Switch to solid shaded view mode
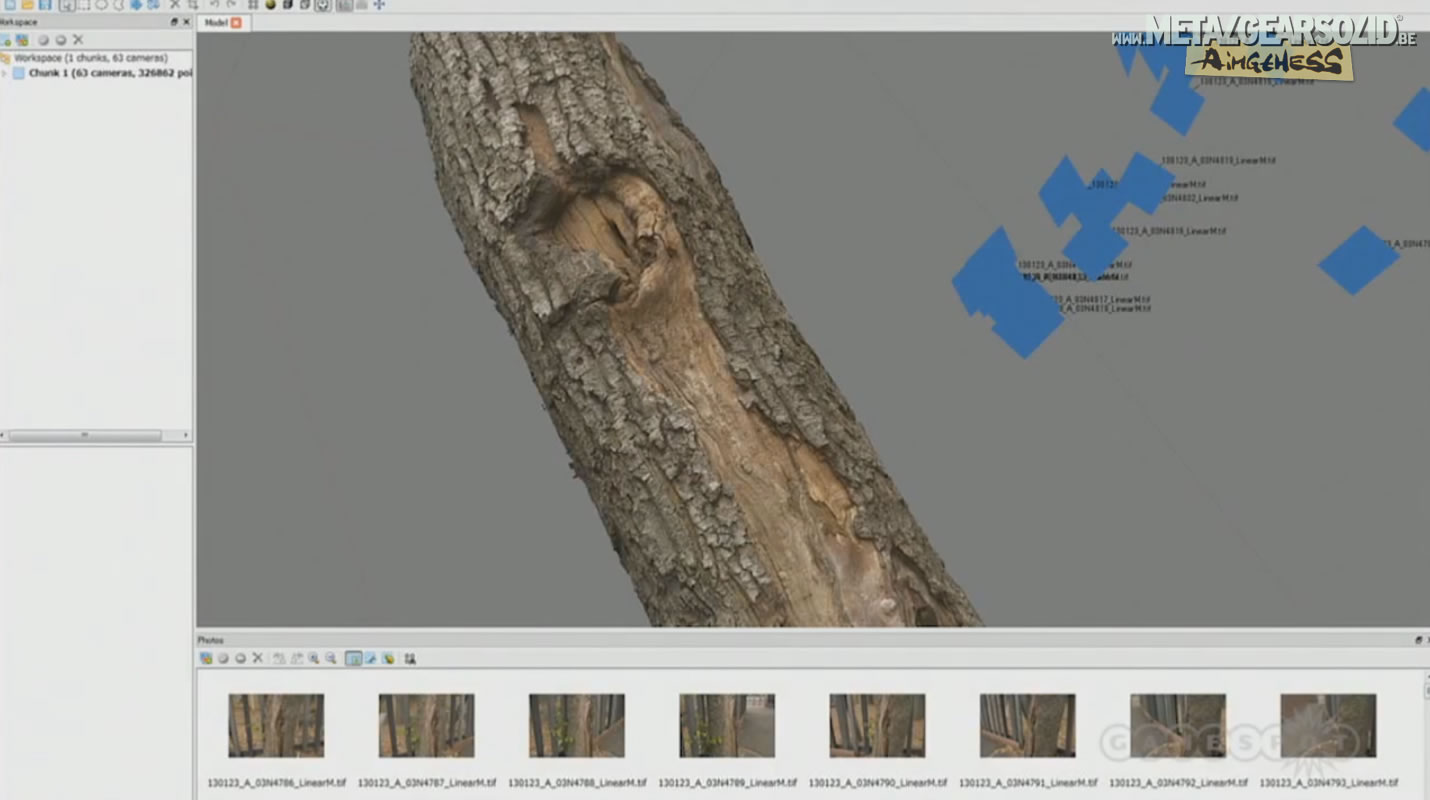Viewport: 1430px width, 800px height. tap(287, 5)
